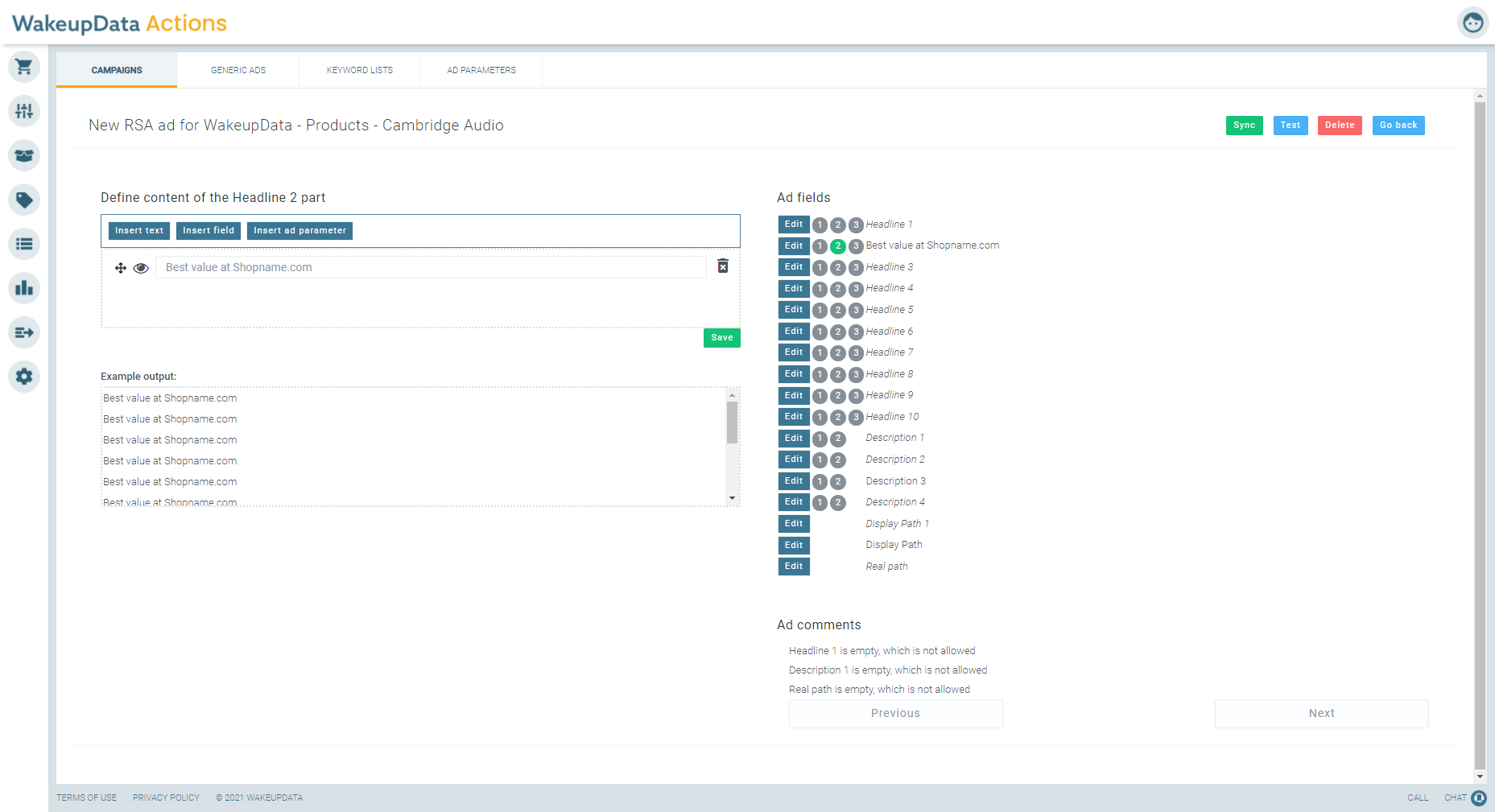The image size is (1495, 812).
Task: Click 'Description 1 is empty' comment
Action: [888, 670]
